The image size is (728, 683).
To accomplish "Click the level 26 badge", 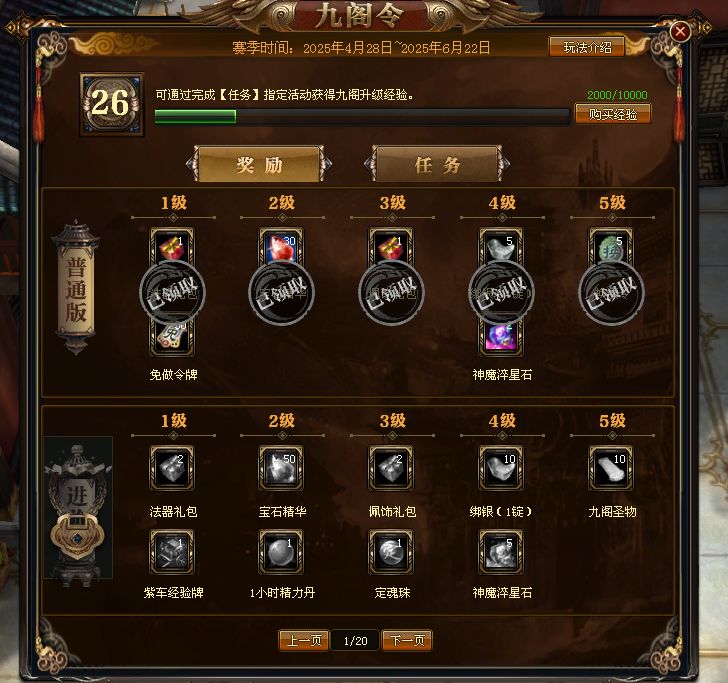I will (111, 104).
